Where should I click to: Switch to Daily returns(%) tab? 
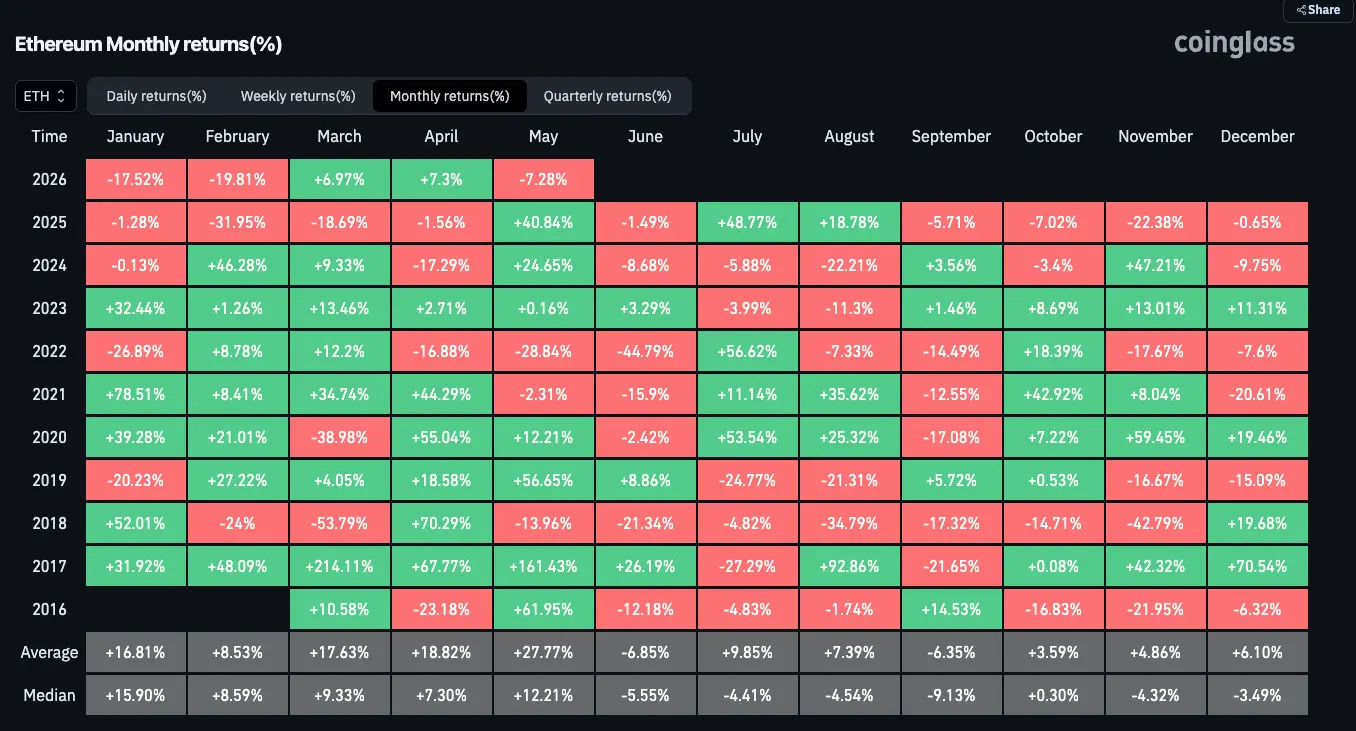click(157, 96)
